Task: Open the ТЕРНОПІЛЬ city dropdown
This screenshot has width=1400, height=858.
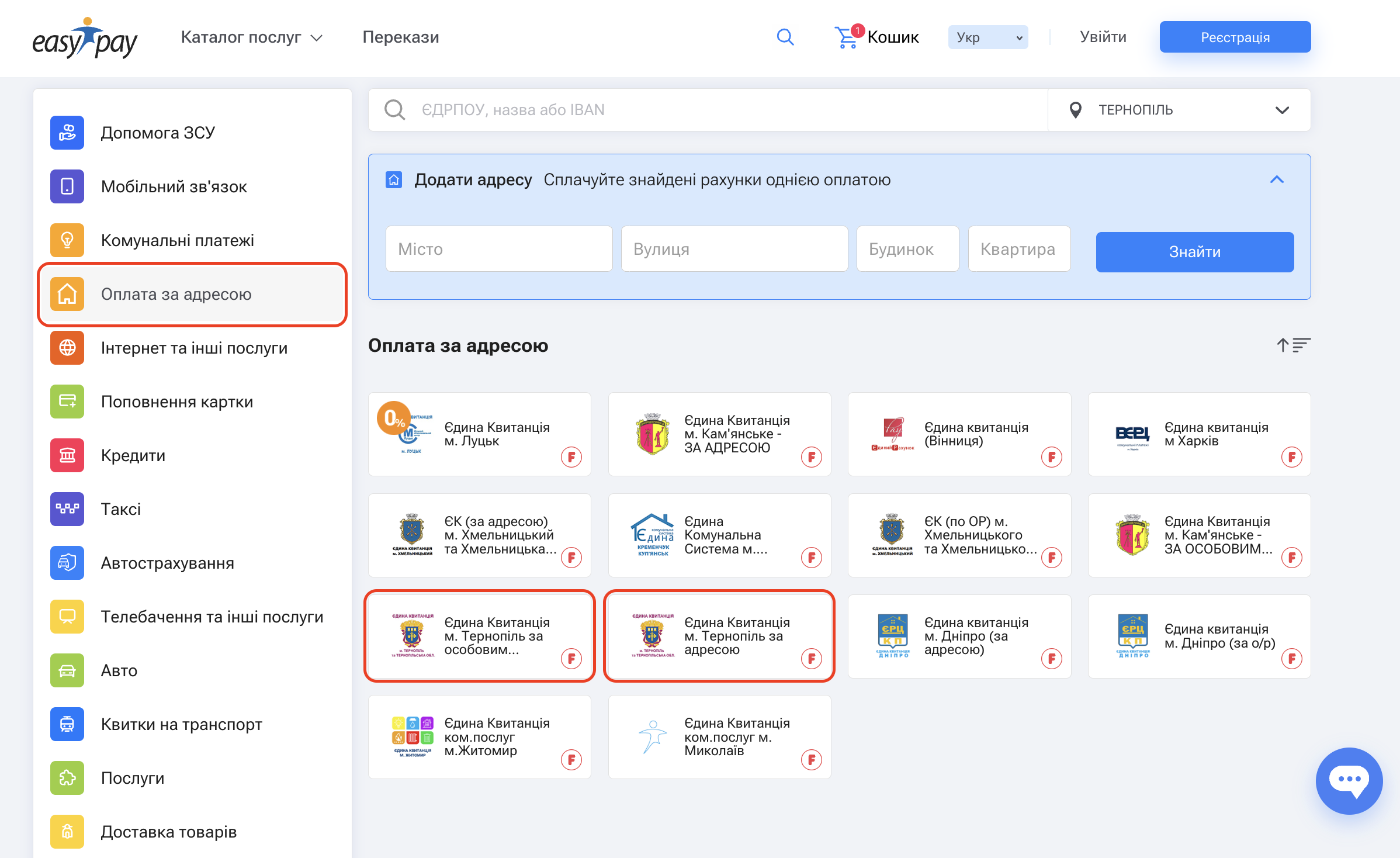Action: pos(1179,110)
